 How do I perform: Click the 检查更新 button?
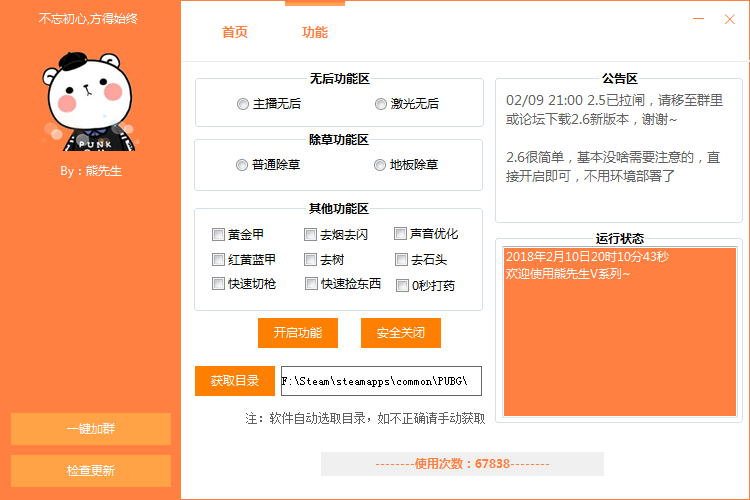pyautogui.click(x=91, y=471)
